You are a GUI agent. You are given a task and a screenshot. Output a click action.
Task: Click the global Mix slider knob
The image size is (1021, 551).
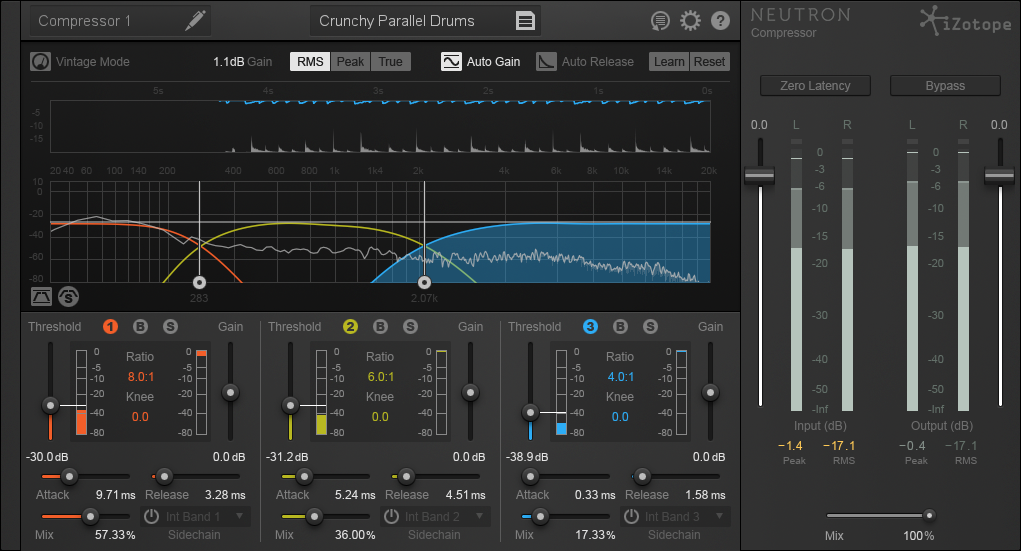tap(929, 515)
